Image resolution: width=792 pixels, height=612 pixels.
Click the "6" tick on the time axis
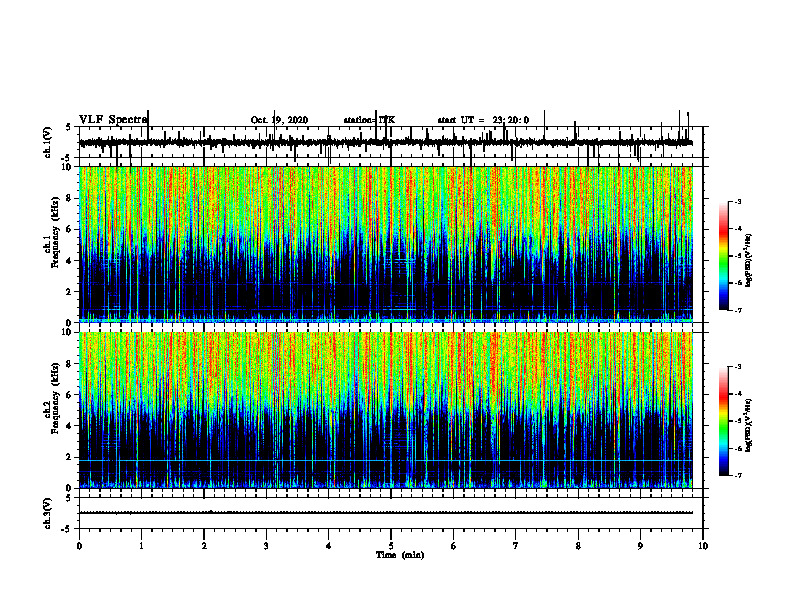coord(454,546)
